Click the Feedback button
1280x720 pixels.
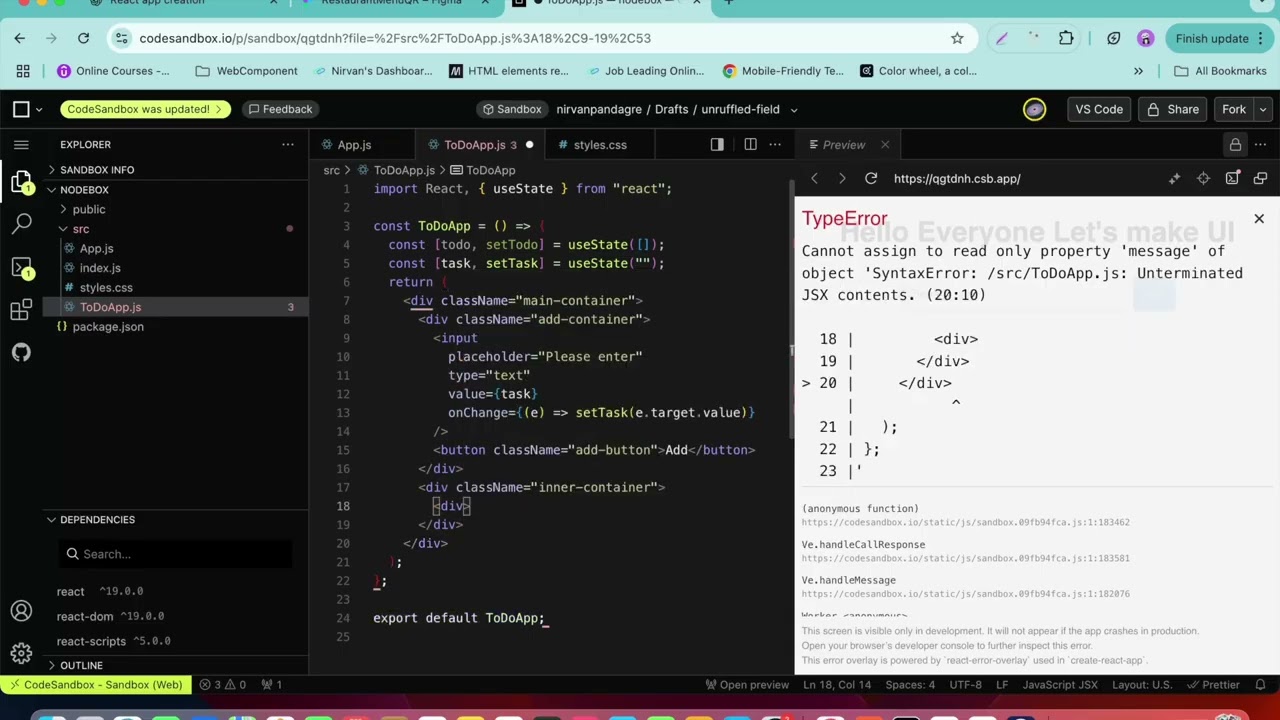point(280,109)
